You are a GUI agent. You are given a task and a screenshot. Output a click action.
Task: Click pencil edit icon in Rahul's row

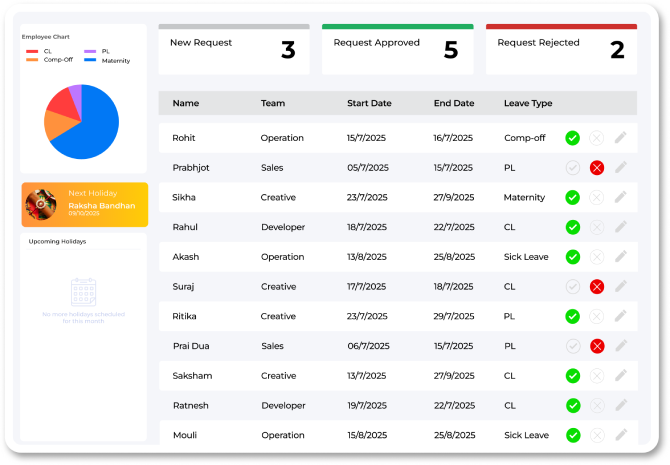tap(621, 227)
